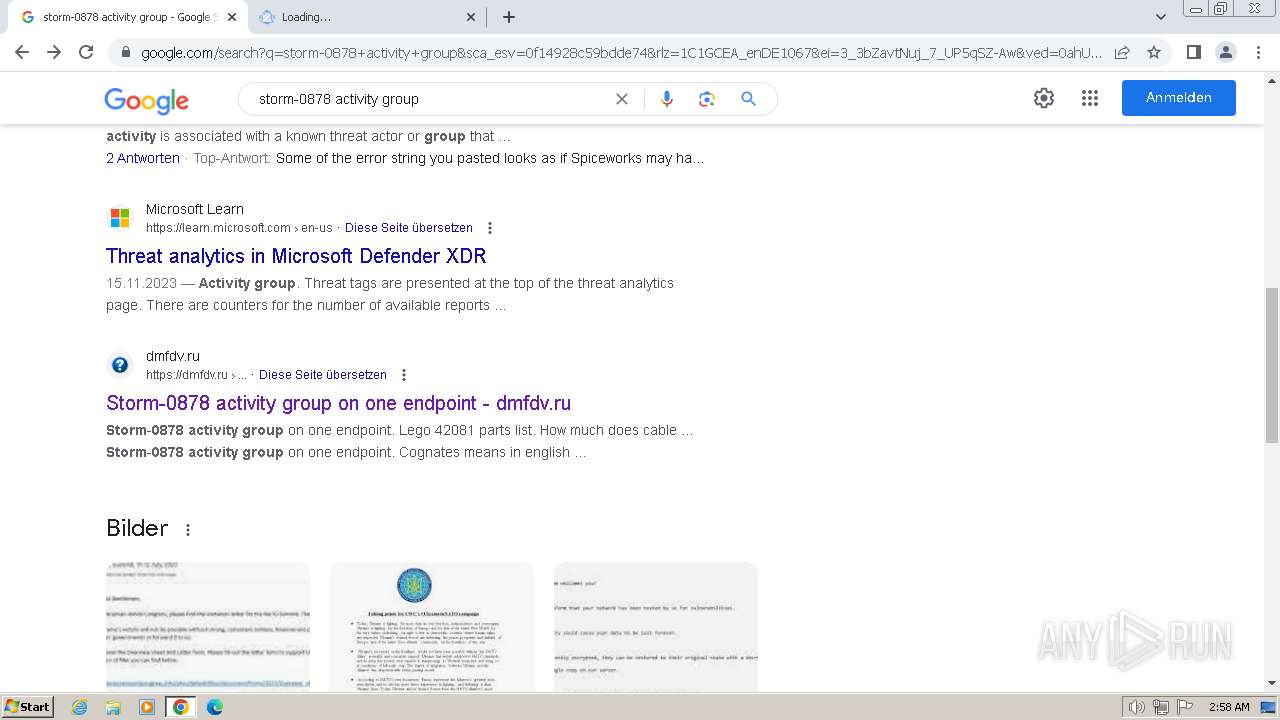
Task: Clear the search box with the X
Action: [622, 99]
